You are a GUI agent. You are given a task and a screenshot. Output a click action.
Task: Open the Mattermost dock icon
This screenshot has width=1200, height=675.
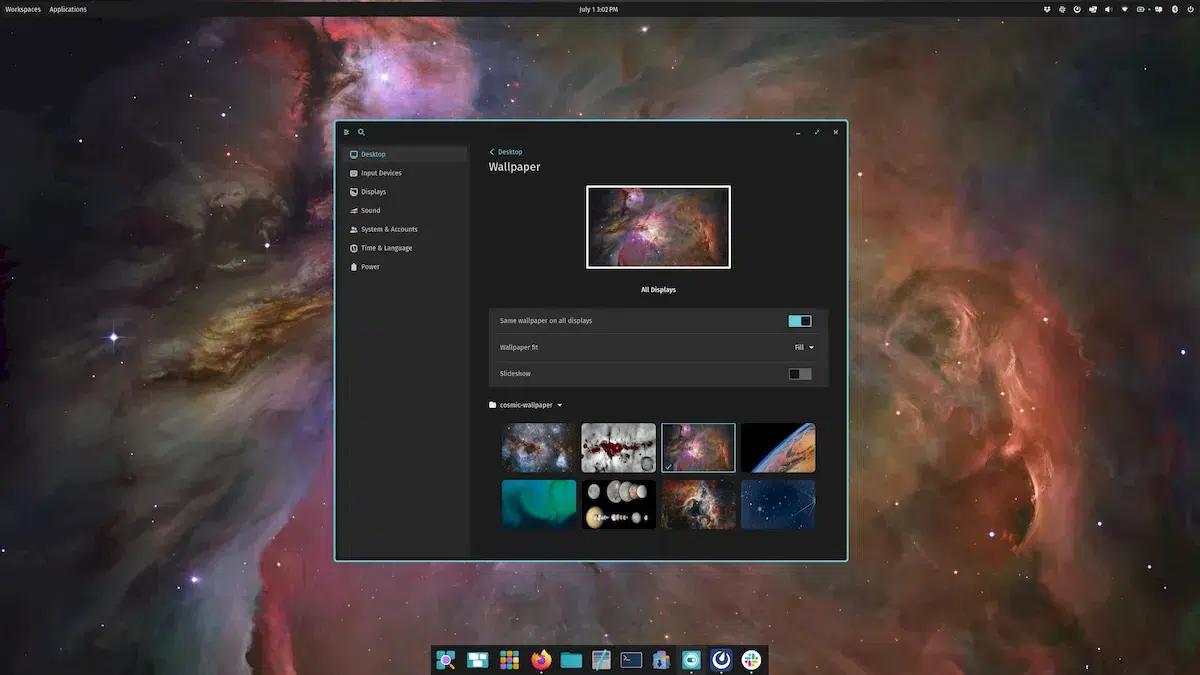point(721,660)
